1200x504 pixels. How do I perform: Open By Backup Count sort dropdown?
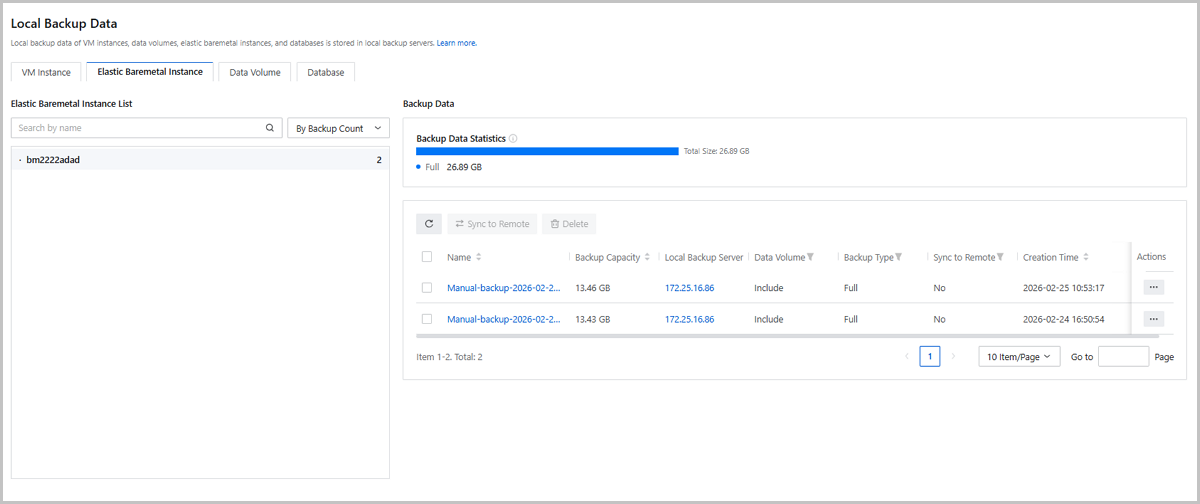coord(338,128)
